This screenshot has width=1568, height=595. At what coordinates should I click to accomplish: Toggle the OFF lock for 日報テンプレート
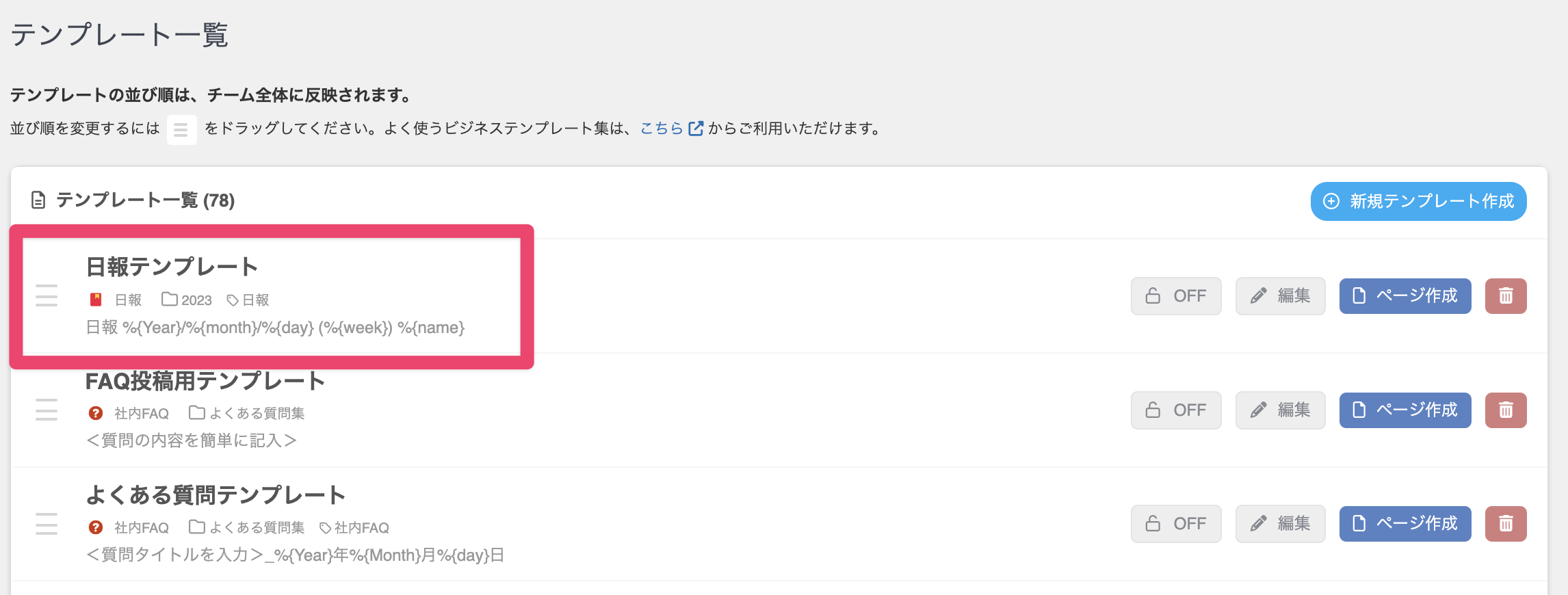coord(1176,296)
